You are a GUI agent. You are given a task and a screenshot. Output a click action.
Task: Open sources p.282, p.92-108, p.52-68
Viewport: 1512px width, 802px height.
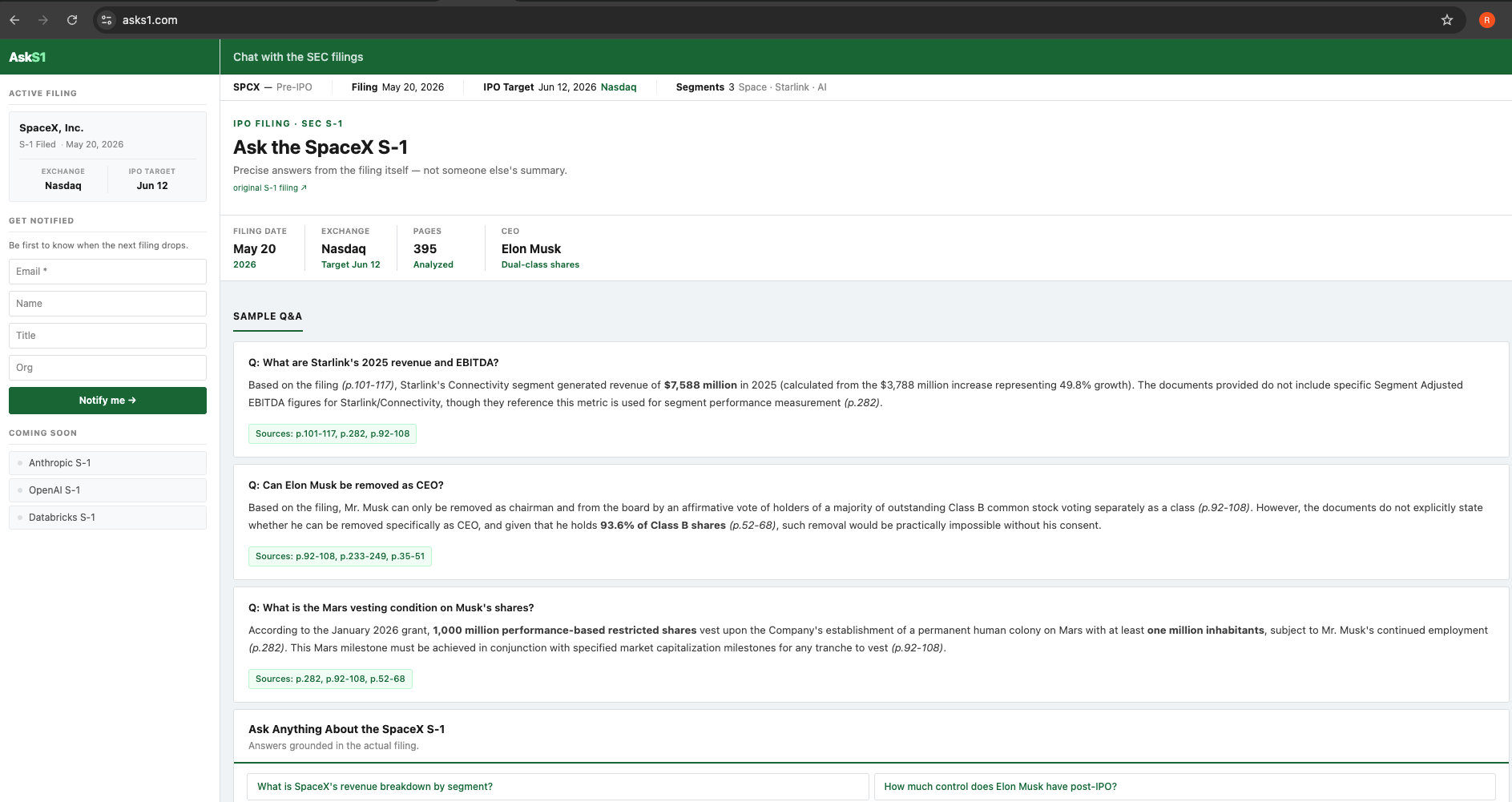point(330,679)
